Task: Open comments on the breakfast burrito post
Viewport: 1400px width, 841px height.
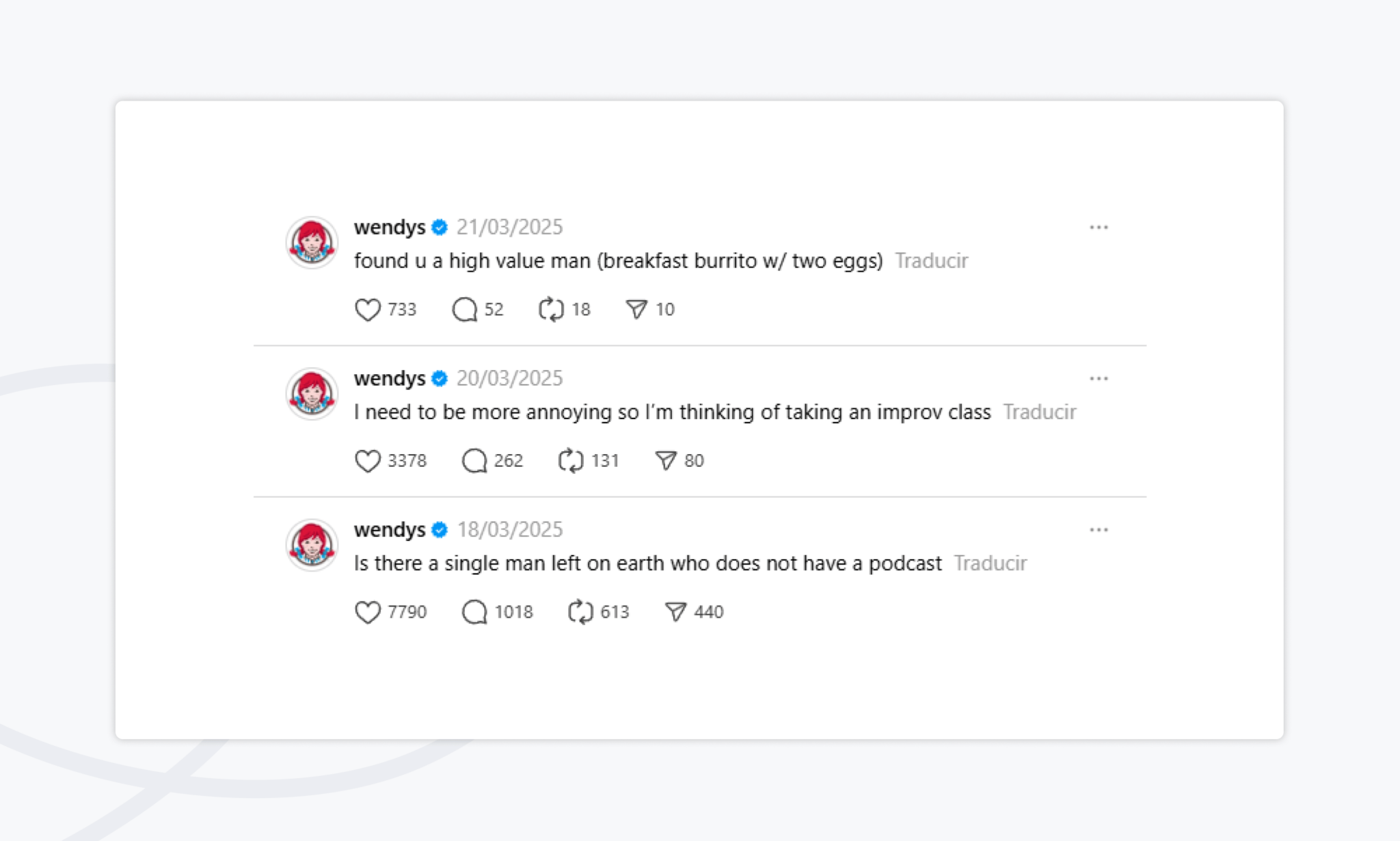Action: [x=465, y=310]
